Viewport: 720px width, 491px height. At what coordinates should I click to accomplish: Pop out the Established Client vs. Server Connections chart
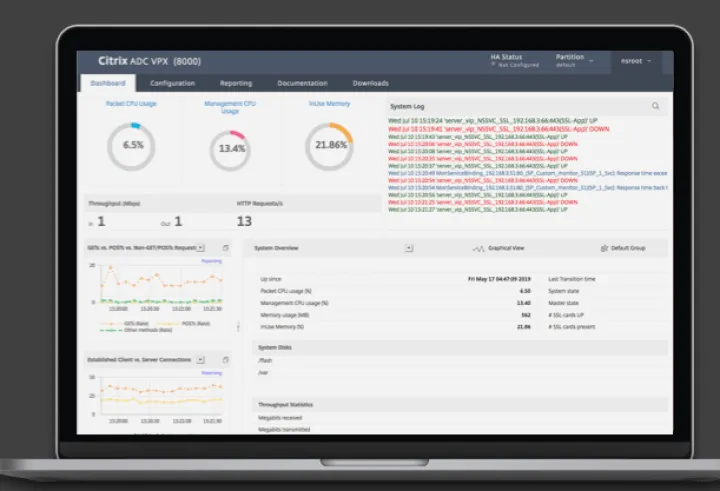[225, 358]
